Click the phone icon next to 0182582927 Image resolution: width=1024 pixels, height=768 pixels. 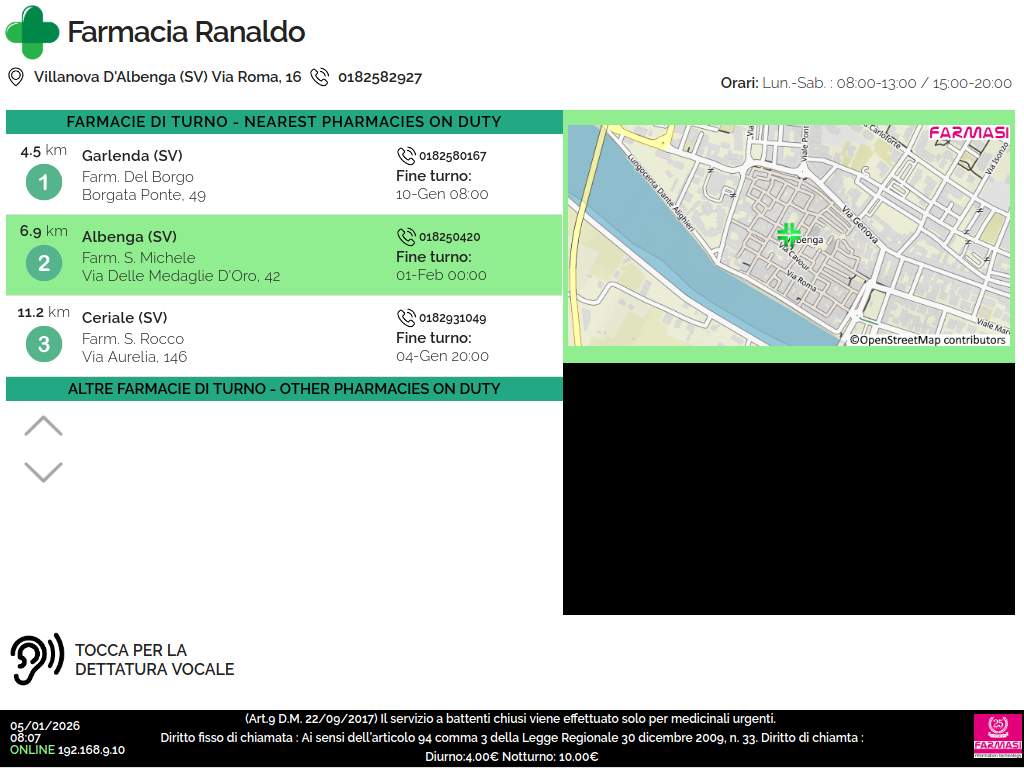(x=320, y=77)
